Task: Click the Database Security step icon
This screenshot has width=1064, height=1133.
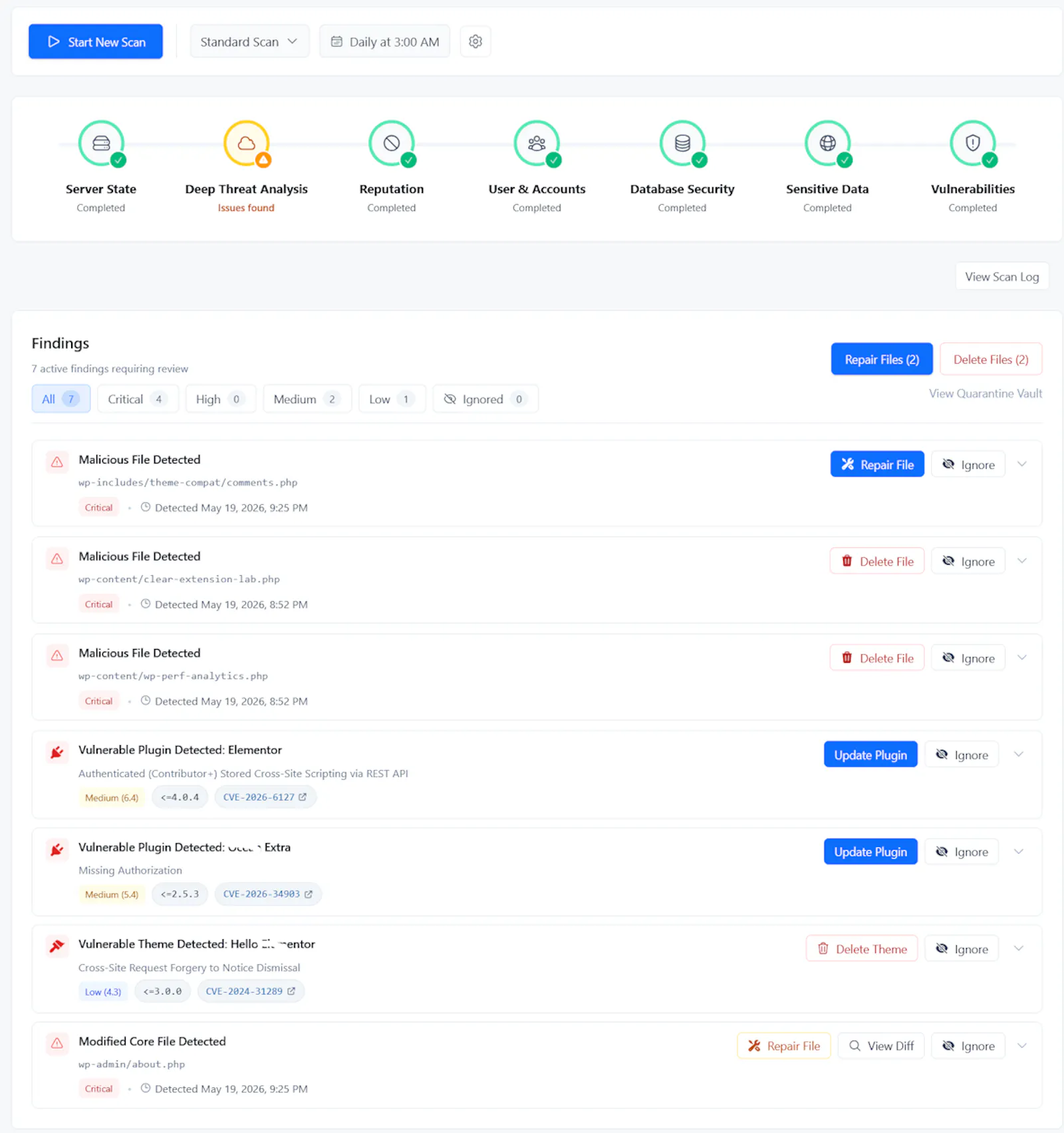Action: click(682, 143)
